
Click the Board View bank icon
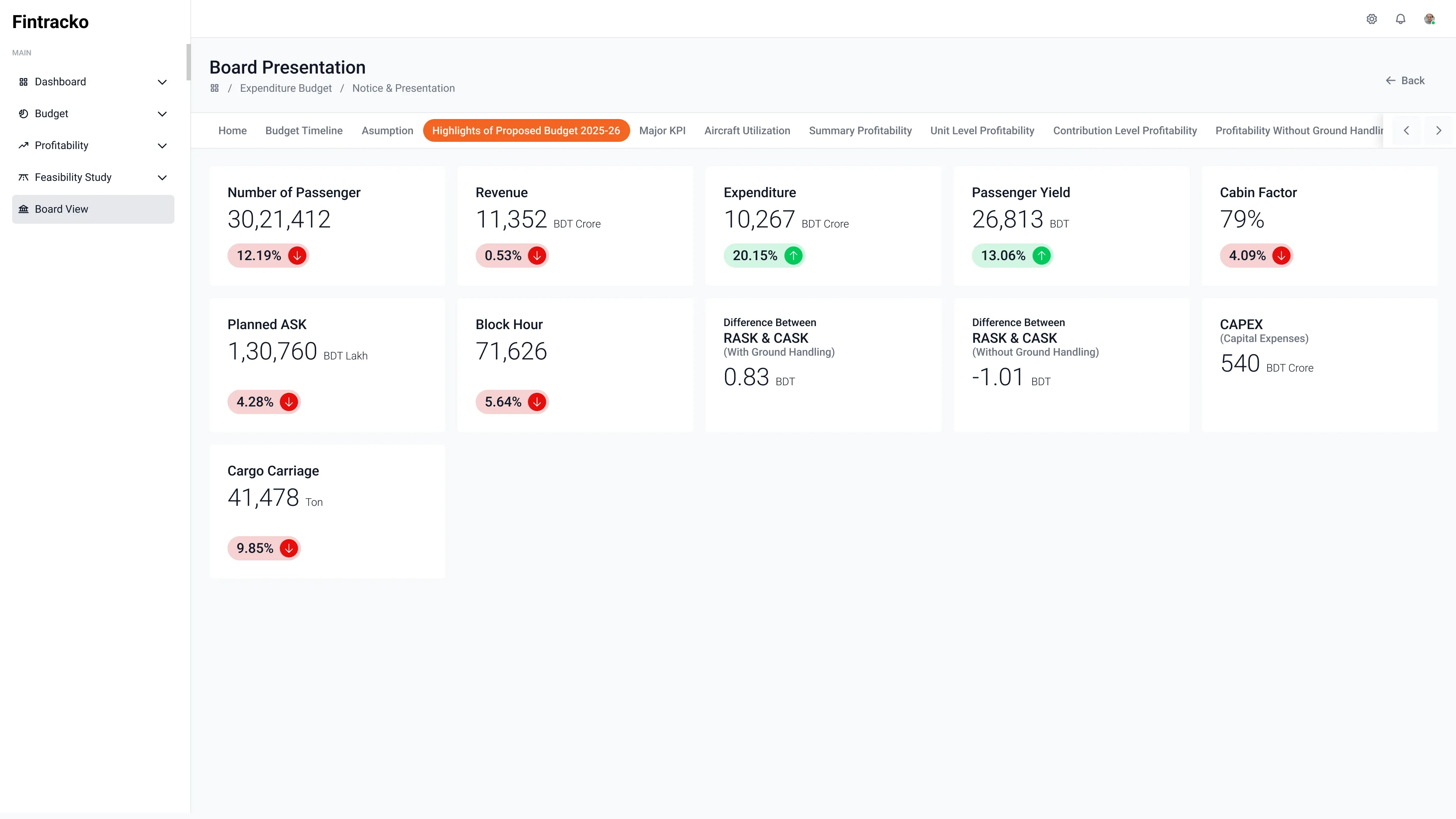point(23,209)
